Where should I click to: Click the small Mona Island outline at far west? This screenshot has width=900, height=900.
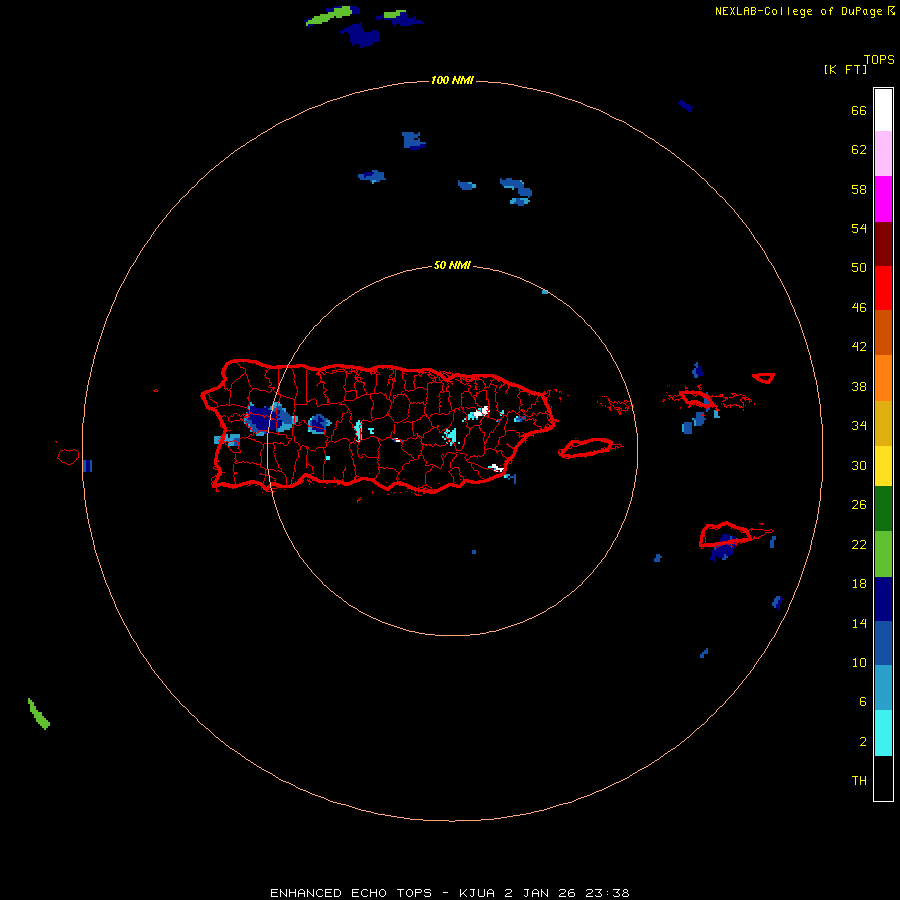click(68, 456)
